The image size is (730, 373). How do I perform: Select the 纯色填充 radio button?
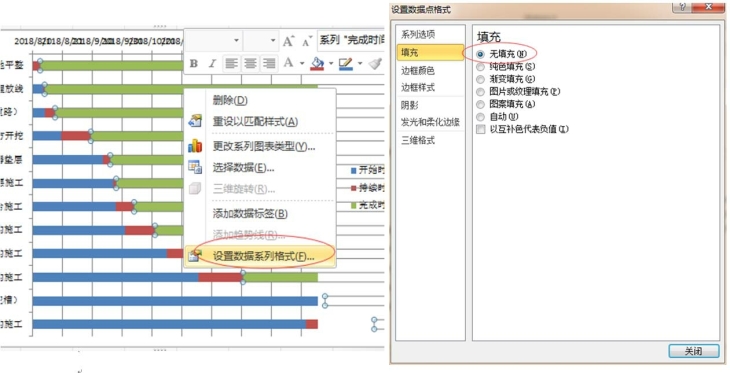tap(480, 67)
